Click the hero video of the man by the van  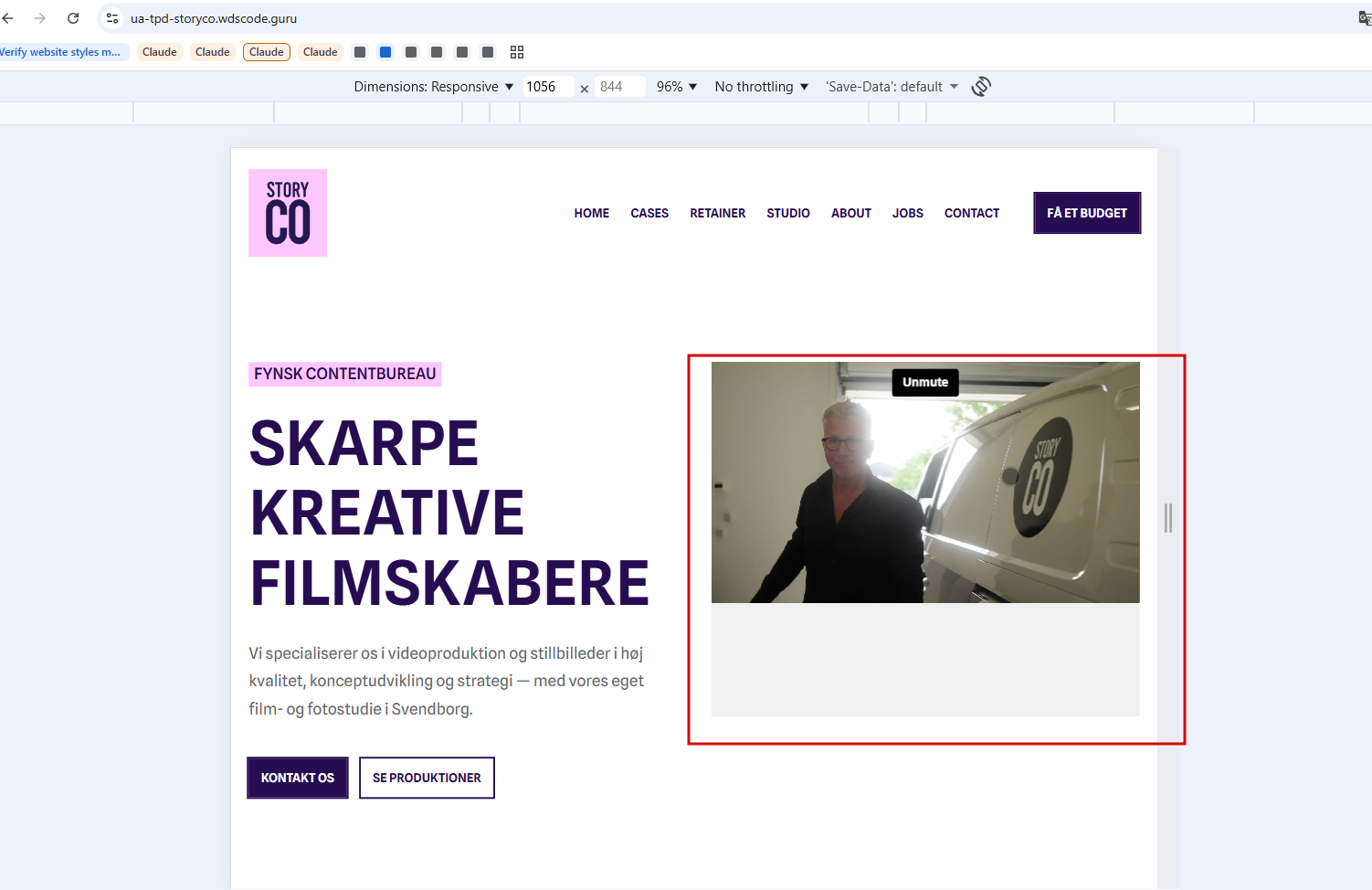925,482
